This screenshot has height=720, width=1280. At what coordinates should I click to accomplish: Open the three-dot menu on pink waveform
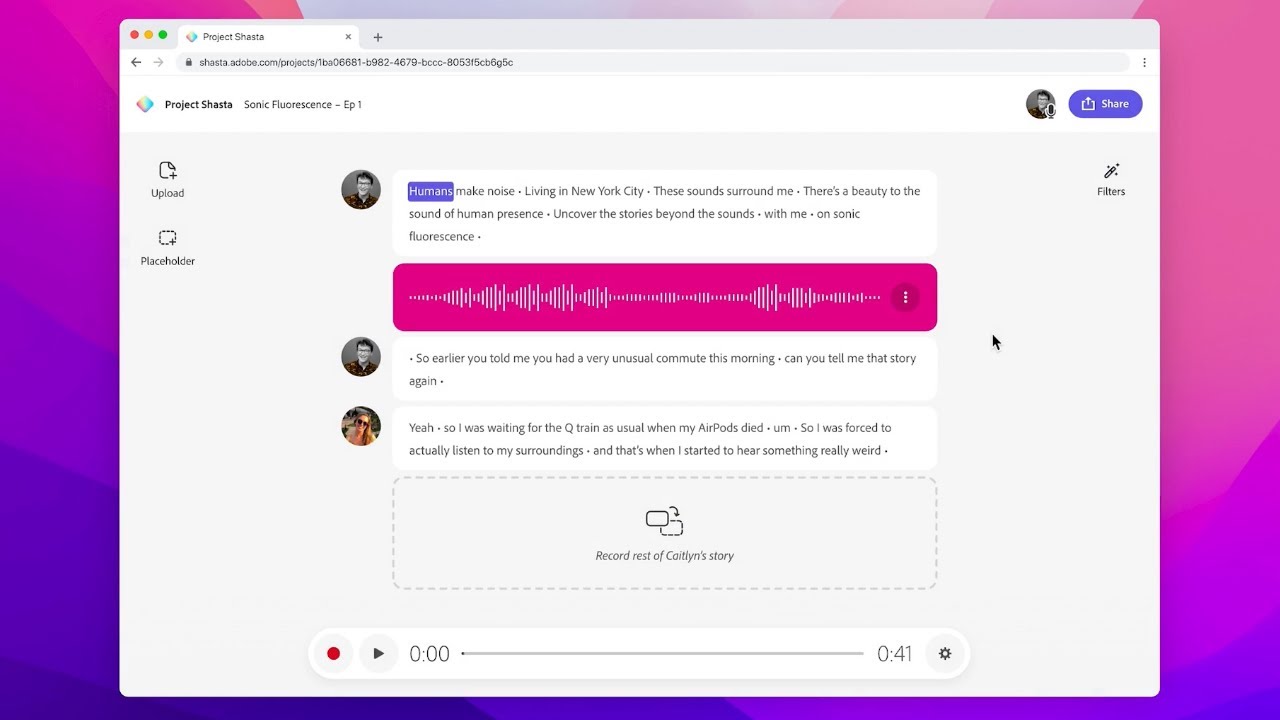point(905,297)
